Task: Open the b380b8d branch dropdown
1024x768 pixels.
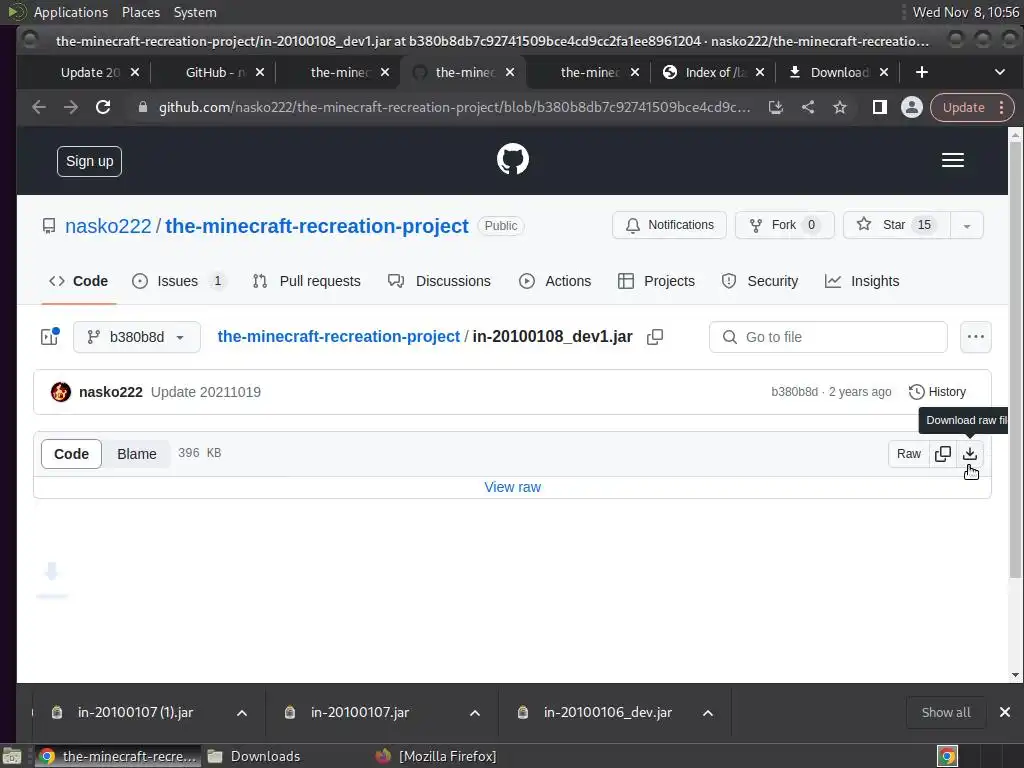Action: pos(136,337)
